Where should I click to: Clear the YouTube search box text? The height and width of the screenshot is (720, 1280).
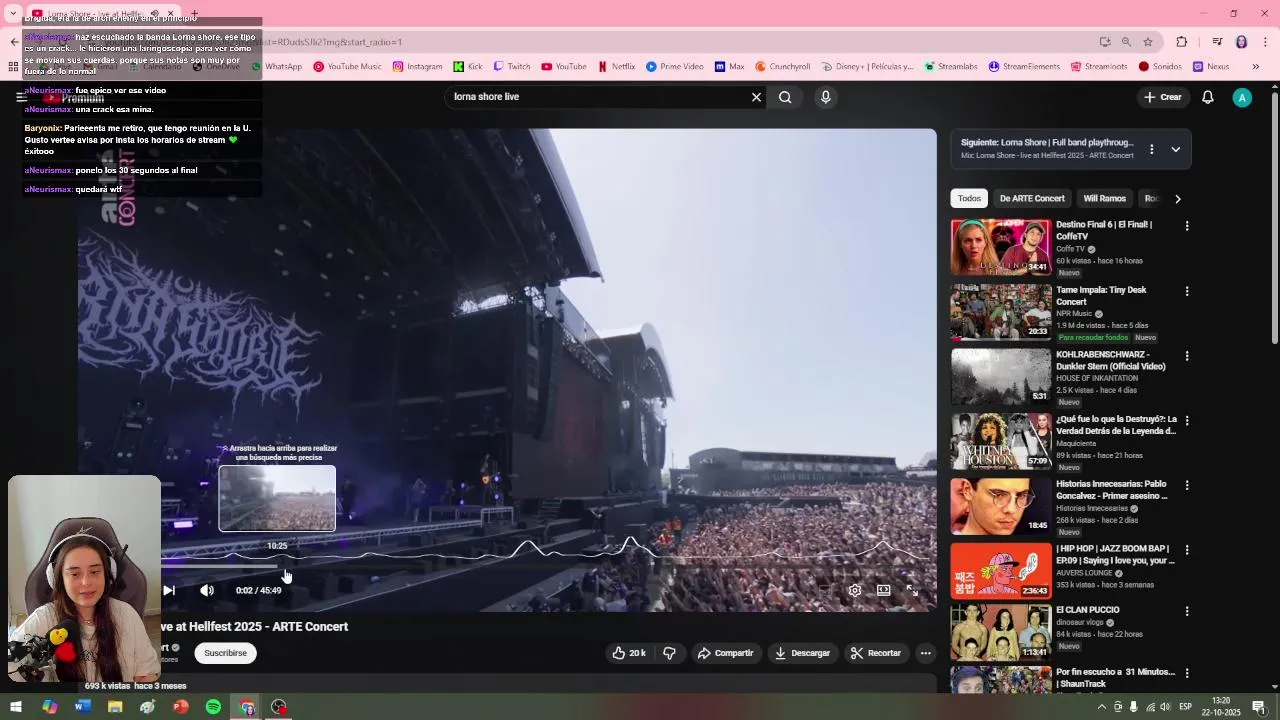(x=756, y=97)
